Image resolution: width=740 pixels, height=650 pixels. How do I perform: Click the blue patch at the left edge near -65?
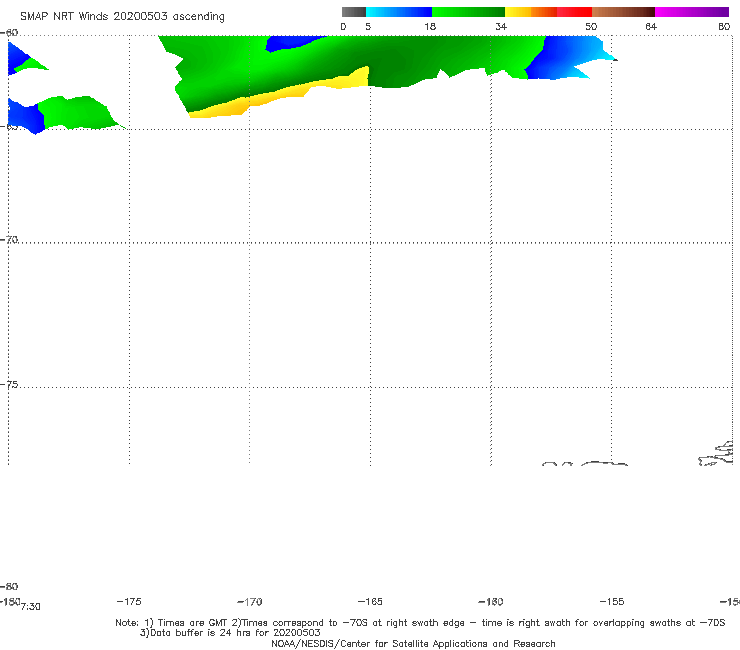click(25, 117)
